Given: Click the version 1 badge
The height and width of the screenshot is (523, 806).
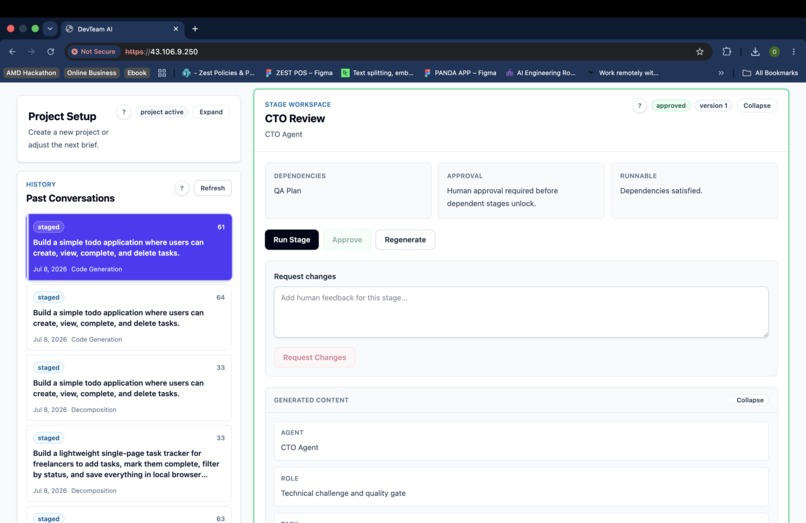Looking at the screenshot, I should pos(713,105).
